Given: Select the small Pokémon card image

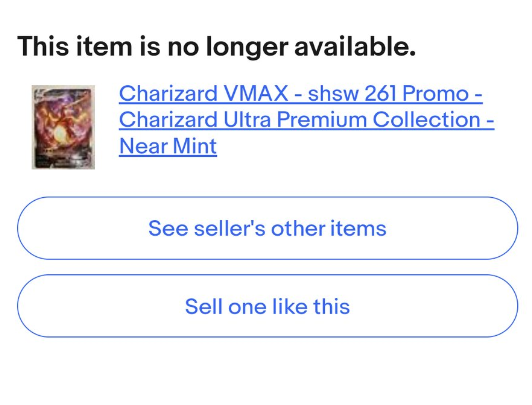Looking at the screenshot, I should point(63,127).
